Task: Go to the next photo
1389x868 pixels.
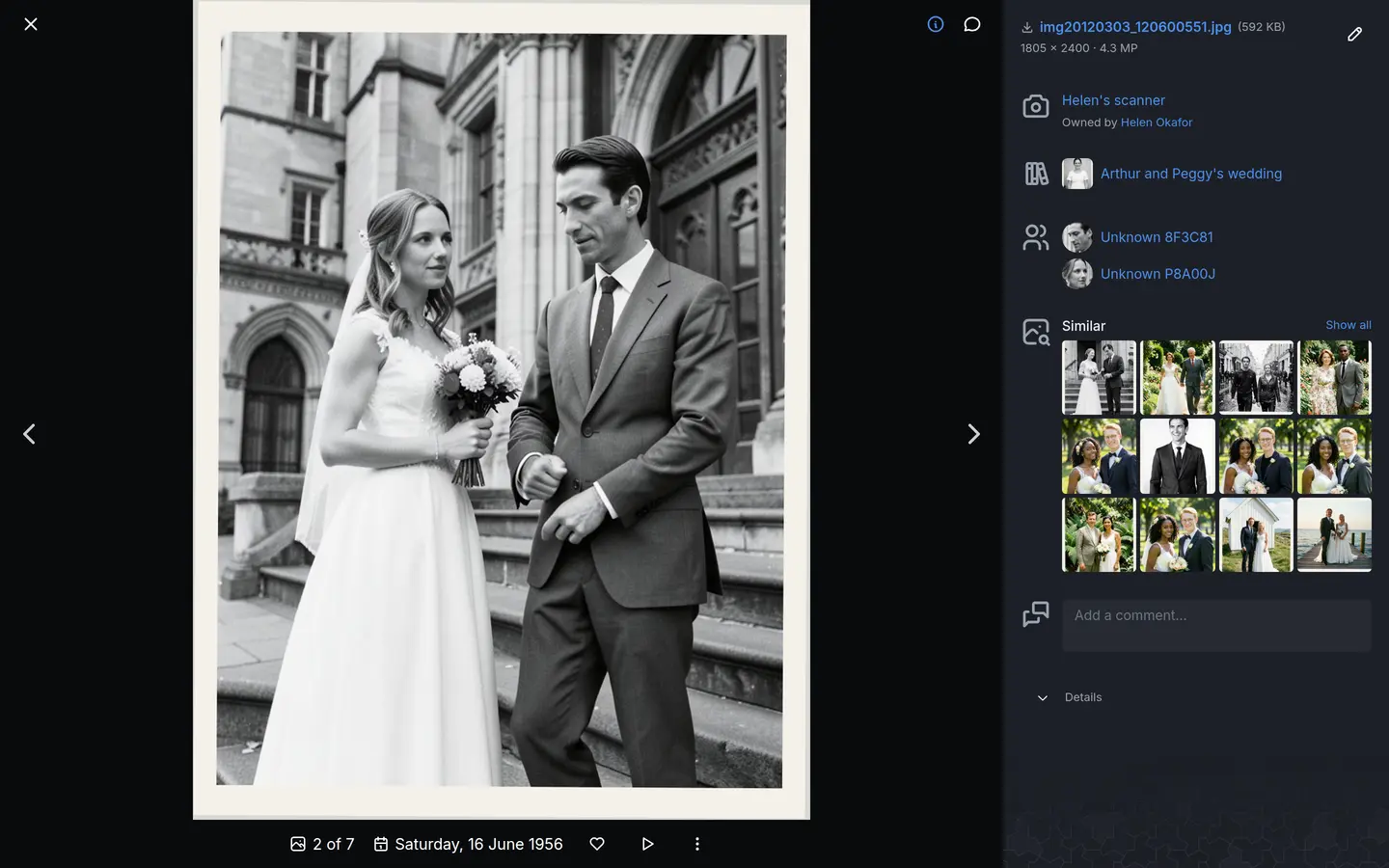Action: pos(973,434)
